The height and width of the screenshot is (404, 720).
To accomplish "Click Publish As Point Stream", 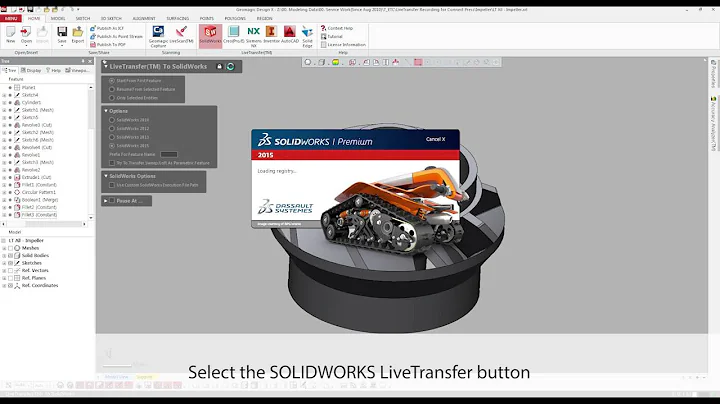I will pos(116,36).
